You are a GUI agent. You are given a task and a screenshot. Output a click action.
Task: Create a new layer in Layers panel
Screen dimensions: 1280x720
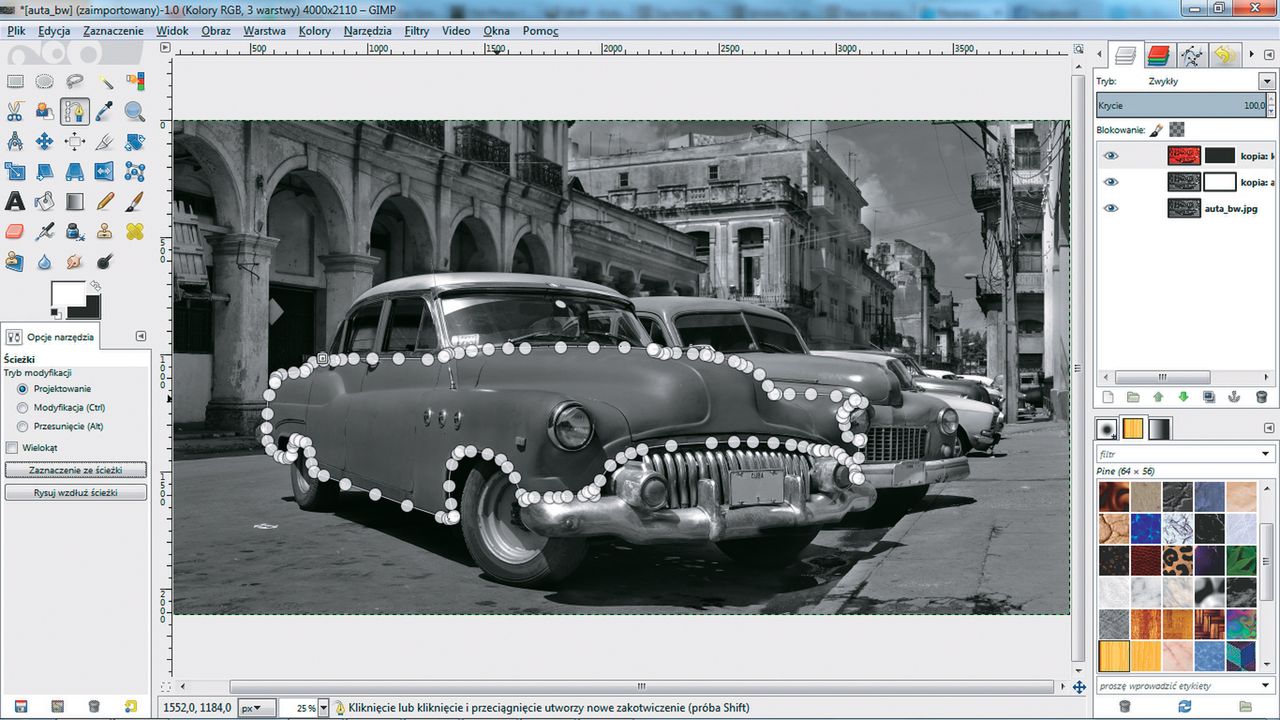[1108, 397]
